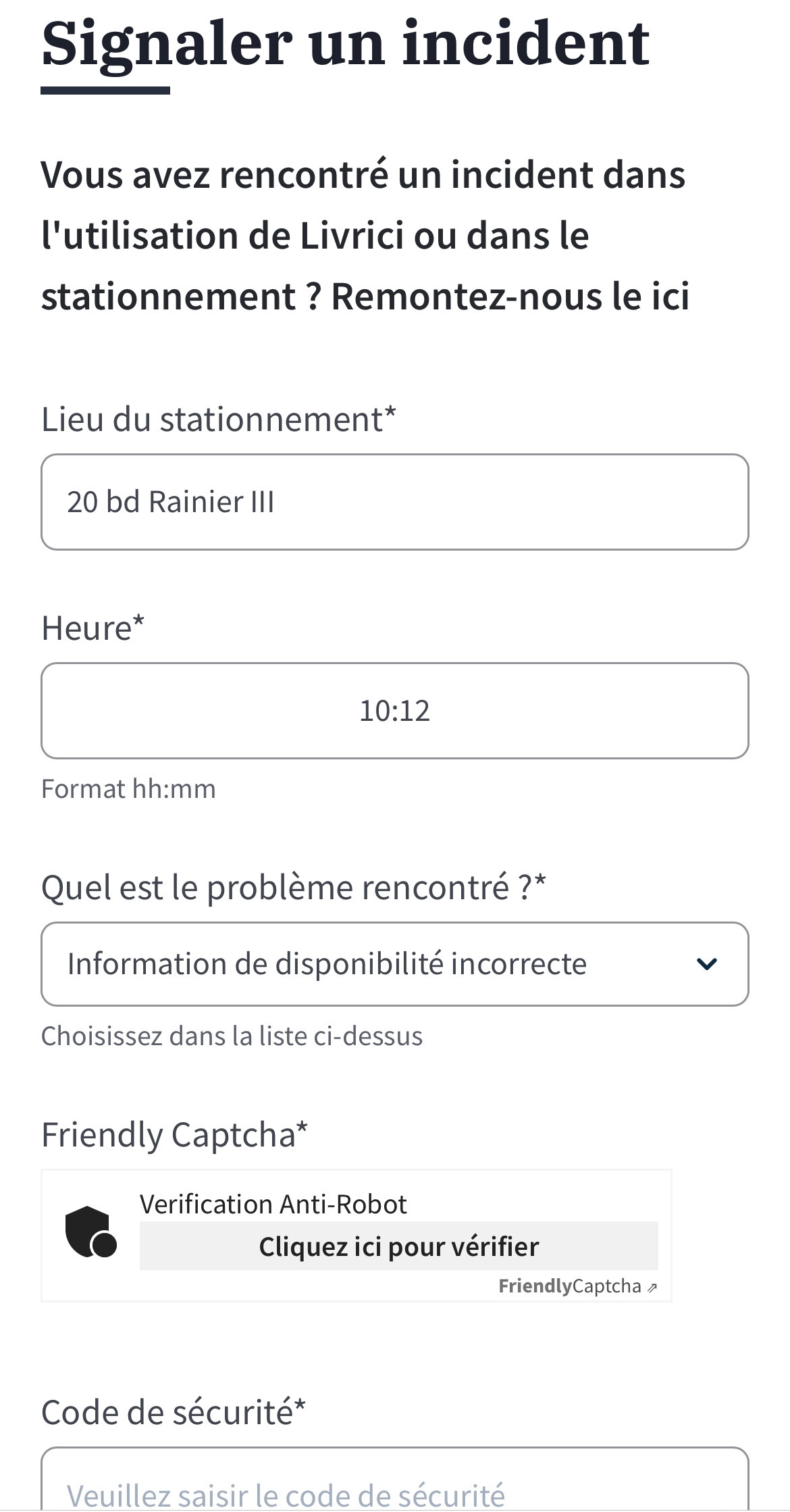This screenshot has width=790, height=1512.
Task: Click the 'Friendly Captcha' label
Action: pyautogui.click(x=175, y=1135)
